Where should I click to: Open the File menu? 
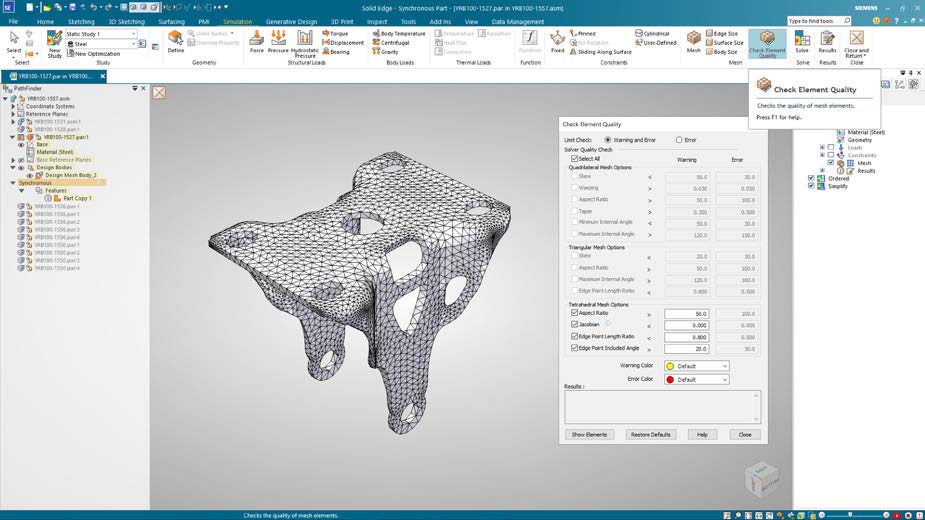13,22
